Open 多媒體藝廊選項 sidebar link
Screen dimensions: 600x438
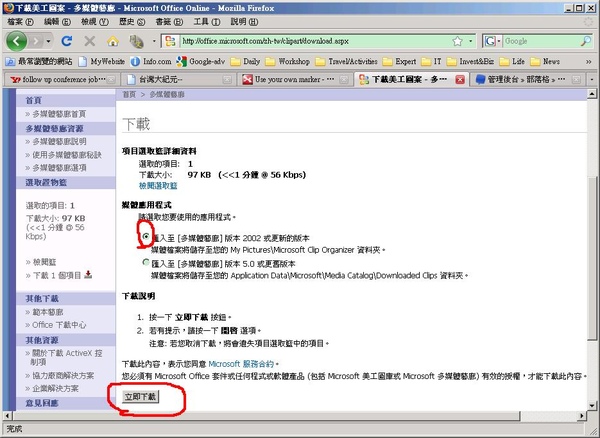(59, 168)
